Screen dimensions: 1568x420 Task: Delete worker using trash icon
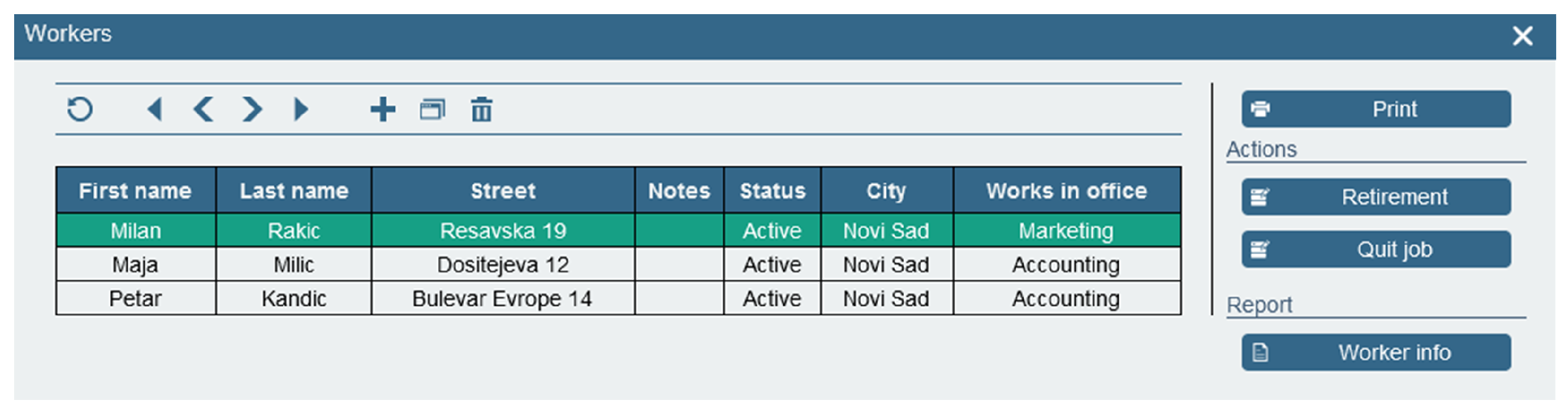click(x=481, y=110)
